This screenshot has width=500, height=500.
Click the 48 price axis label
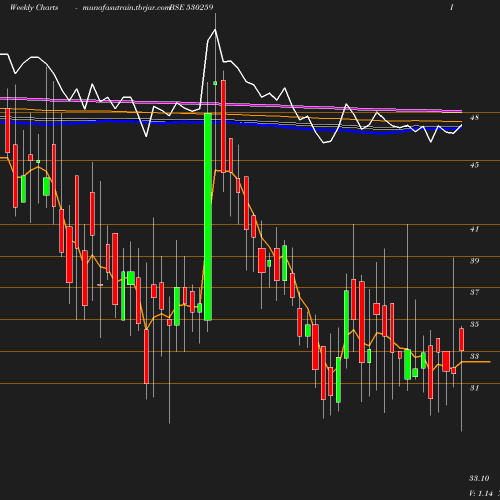click(x=474, y=117)
